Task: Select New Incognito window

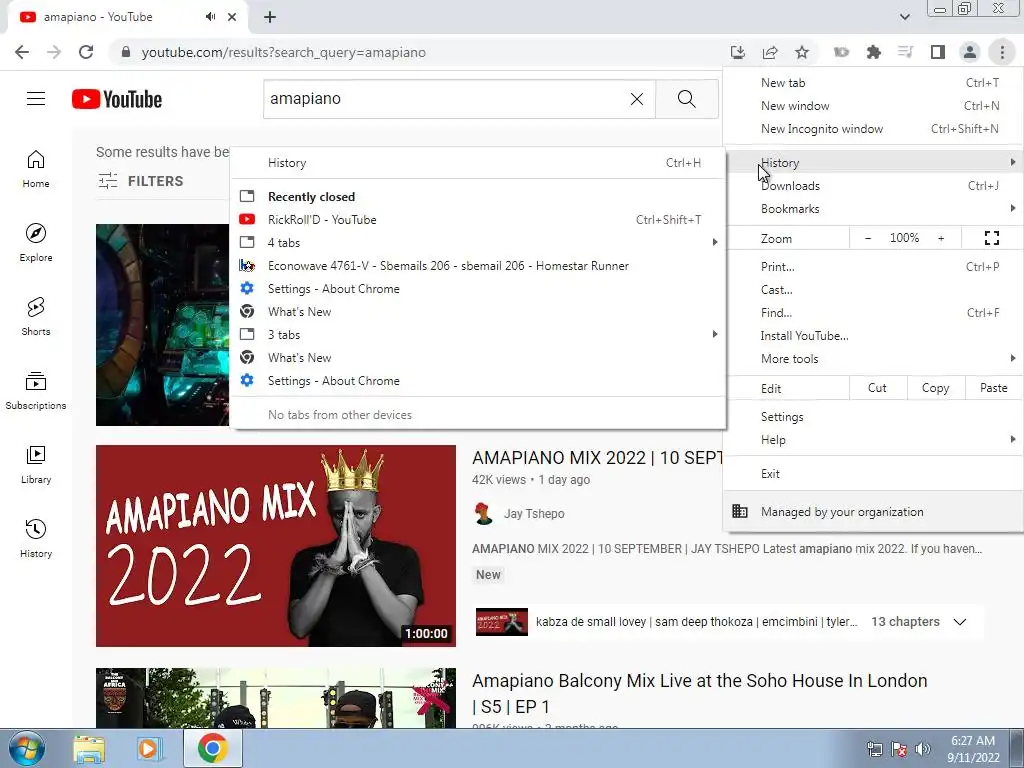Action: pyautogui.click(x=873, y=129)
